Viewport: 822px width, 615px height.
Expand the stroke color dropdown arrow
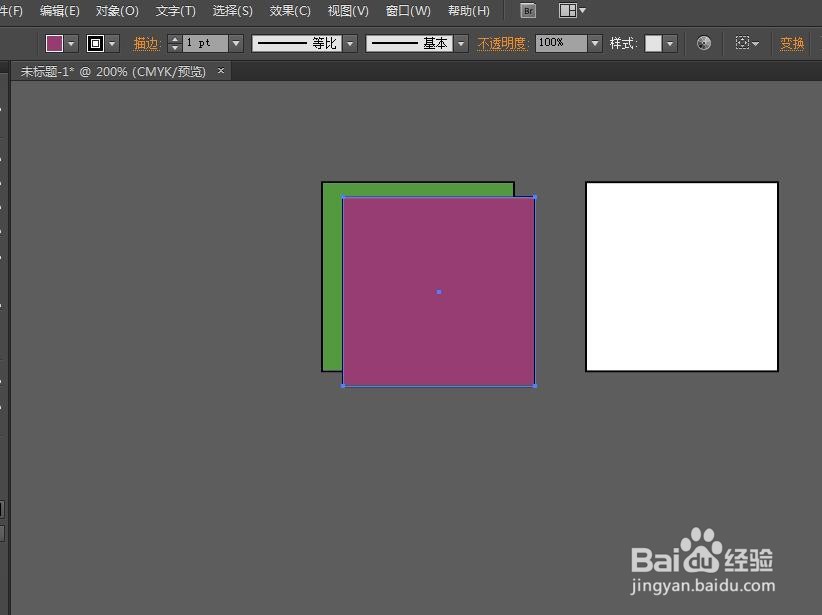(x=112, y=44)
